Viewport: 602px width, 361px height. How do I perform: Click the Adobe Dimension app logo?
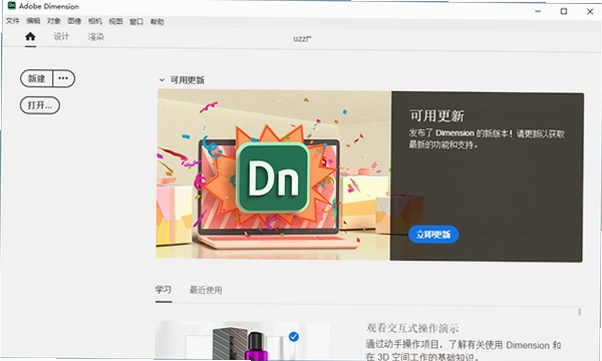tap(12, 5)
